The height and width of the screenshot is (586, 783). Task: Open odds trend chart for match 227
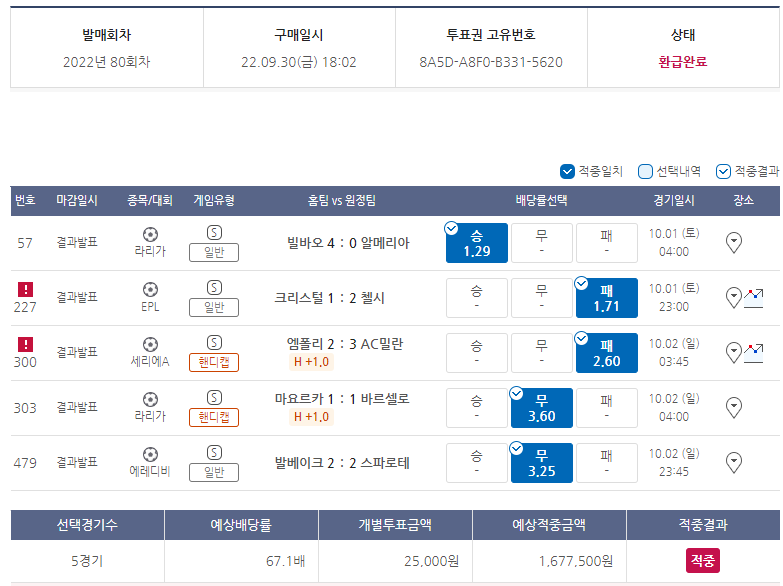click(x=753, y=297)
